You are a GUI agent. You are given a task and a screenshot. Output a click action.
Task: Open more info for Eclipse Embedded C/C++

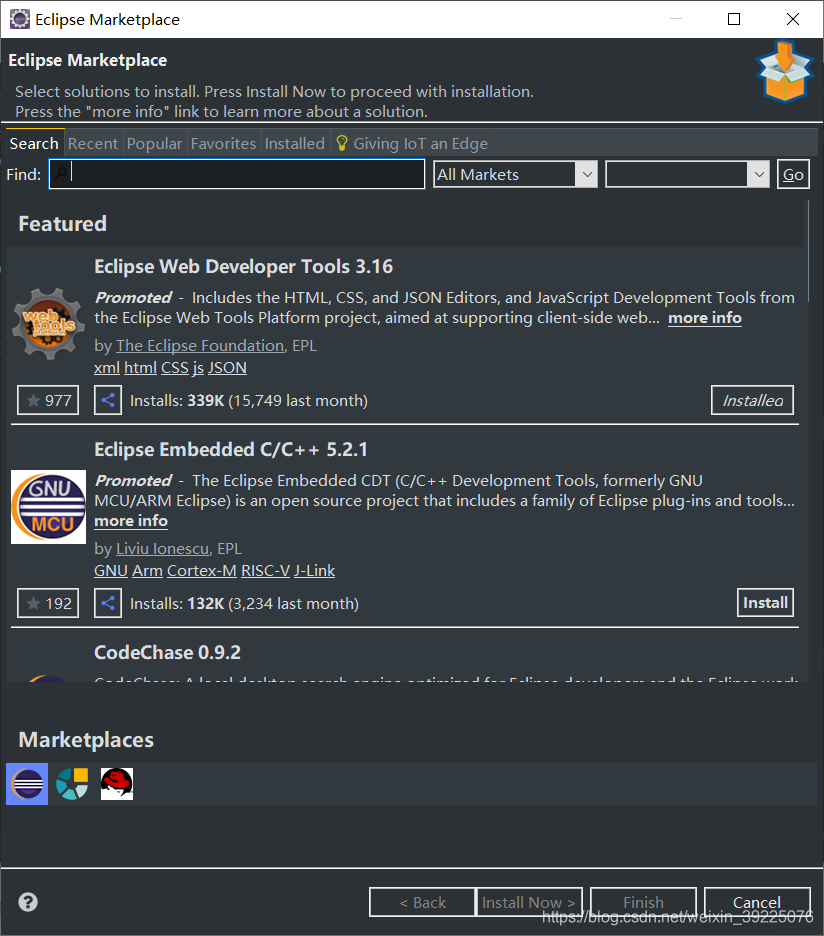(x=131, y=521)
